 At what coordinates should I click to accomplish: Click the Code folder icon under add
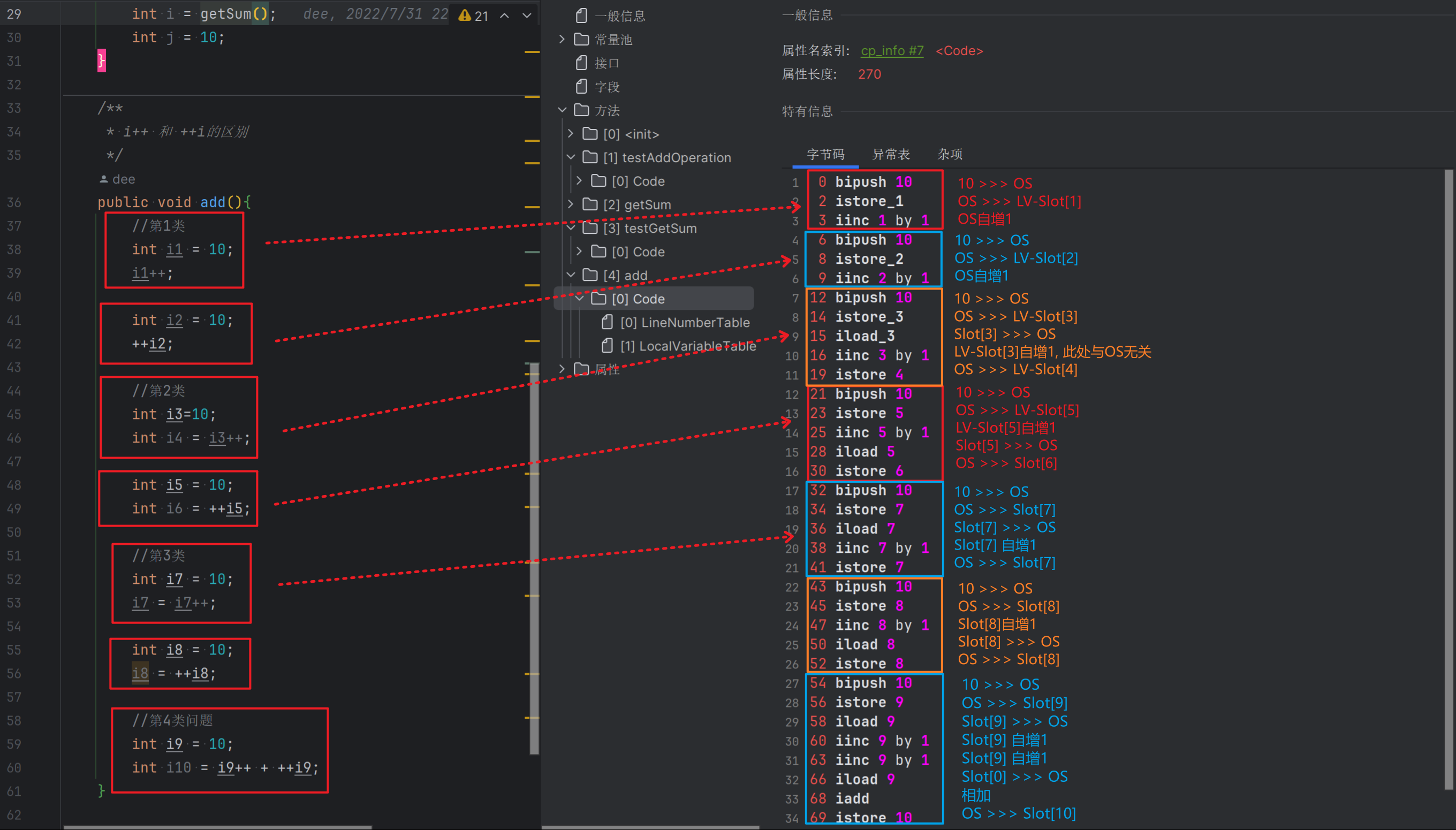click(x=598, y=298)
